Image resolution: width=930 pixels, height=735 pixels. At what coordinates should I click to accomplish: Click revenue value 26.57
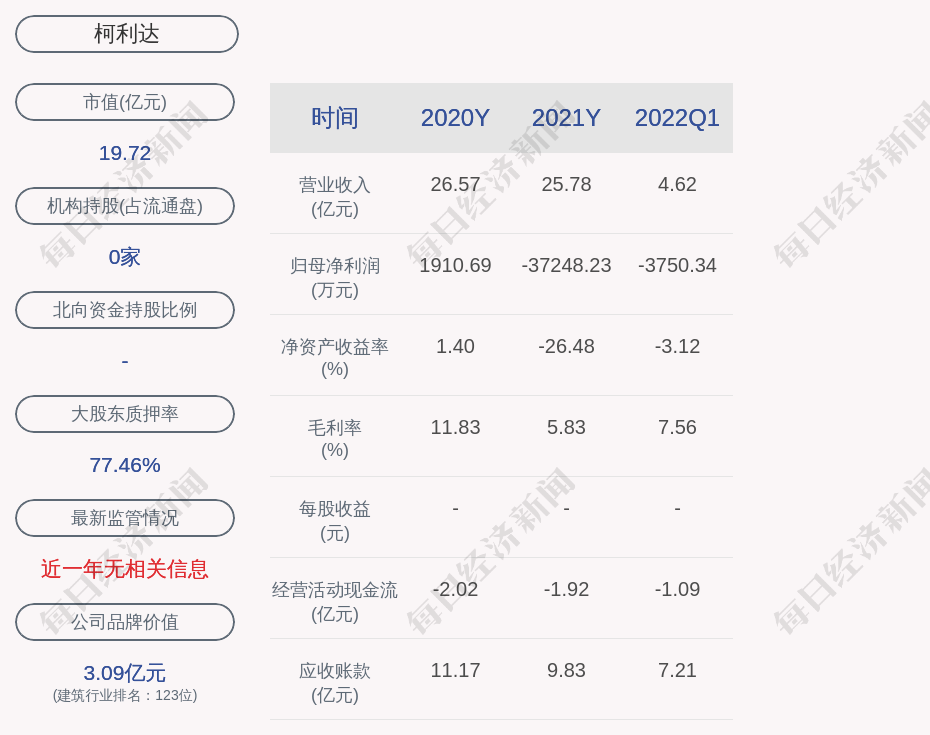456,184
